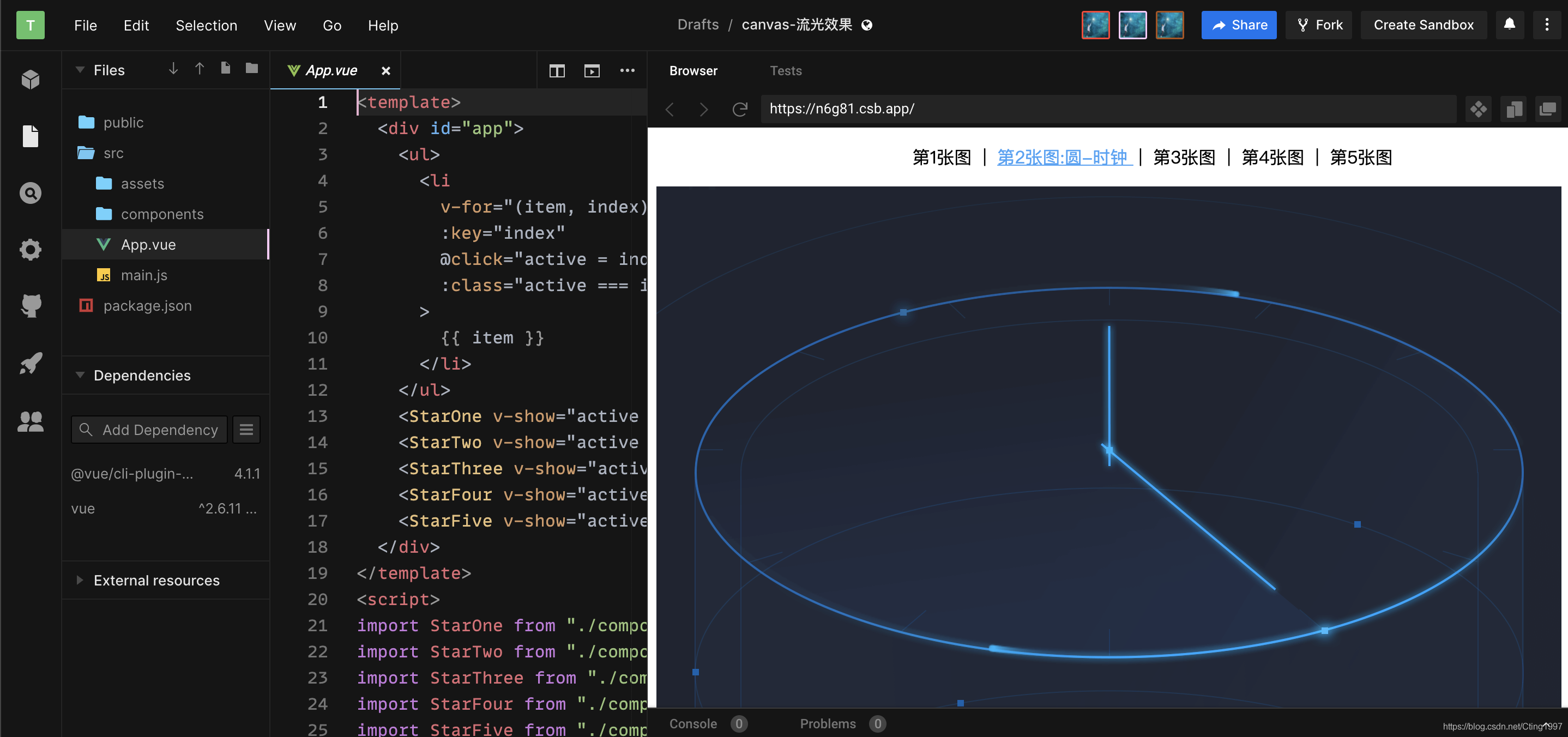The image size is (1568, 737).
Task: Open the Deployment rocket panel
Action: click(31, 364)
